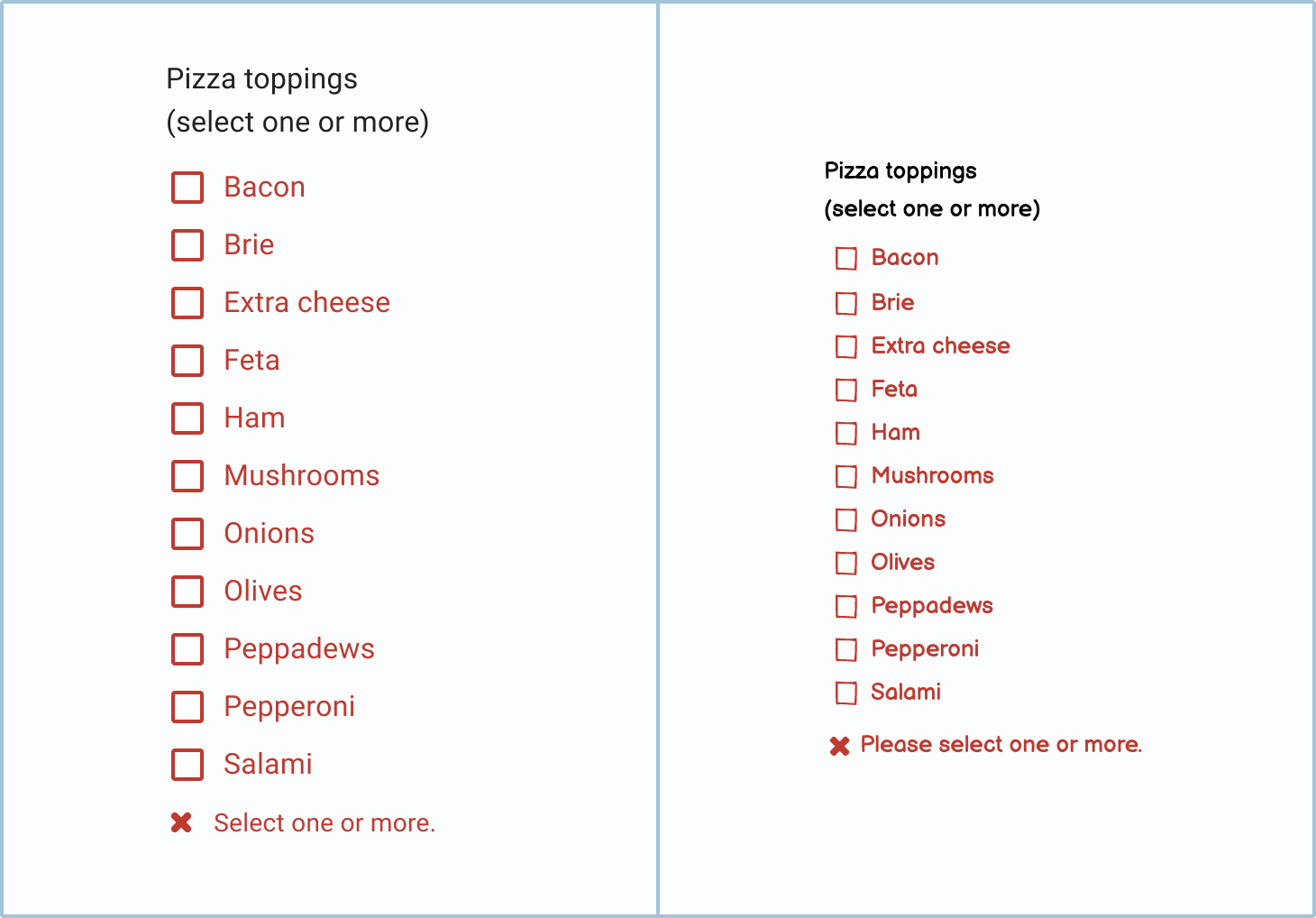Check the small Bacon checkbox
1316x918 pixels.
(846, 259)
